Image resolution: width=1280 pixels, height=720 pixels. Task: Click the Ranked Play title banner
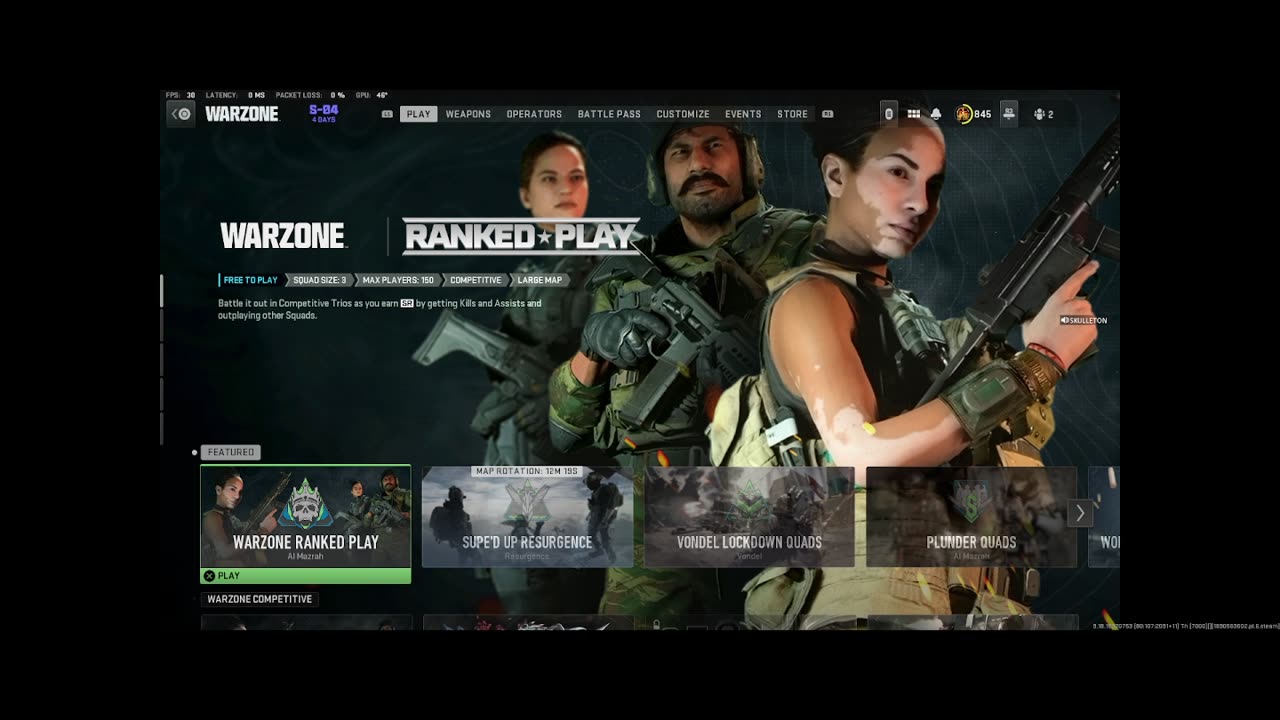(521, 236)
